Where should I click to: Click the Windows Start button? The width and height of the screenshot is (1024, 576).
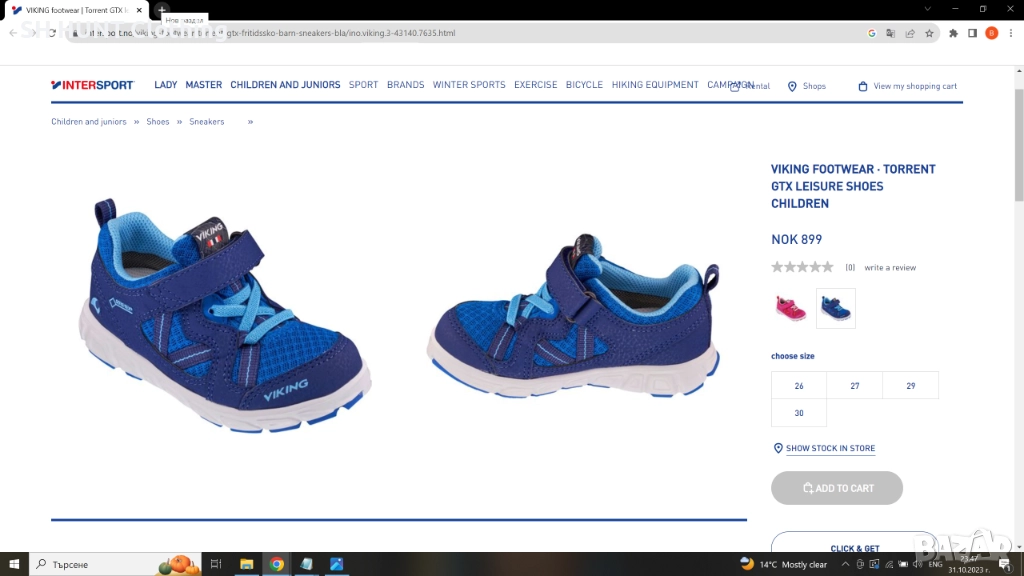14,564
